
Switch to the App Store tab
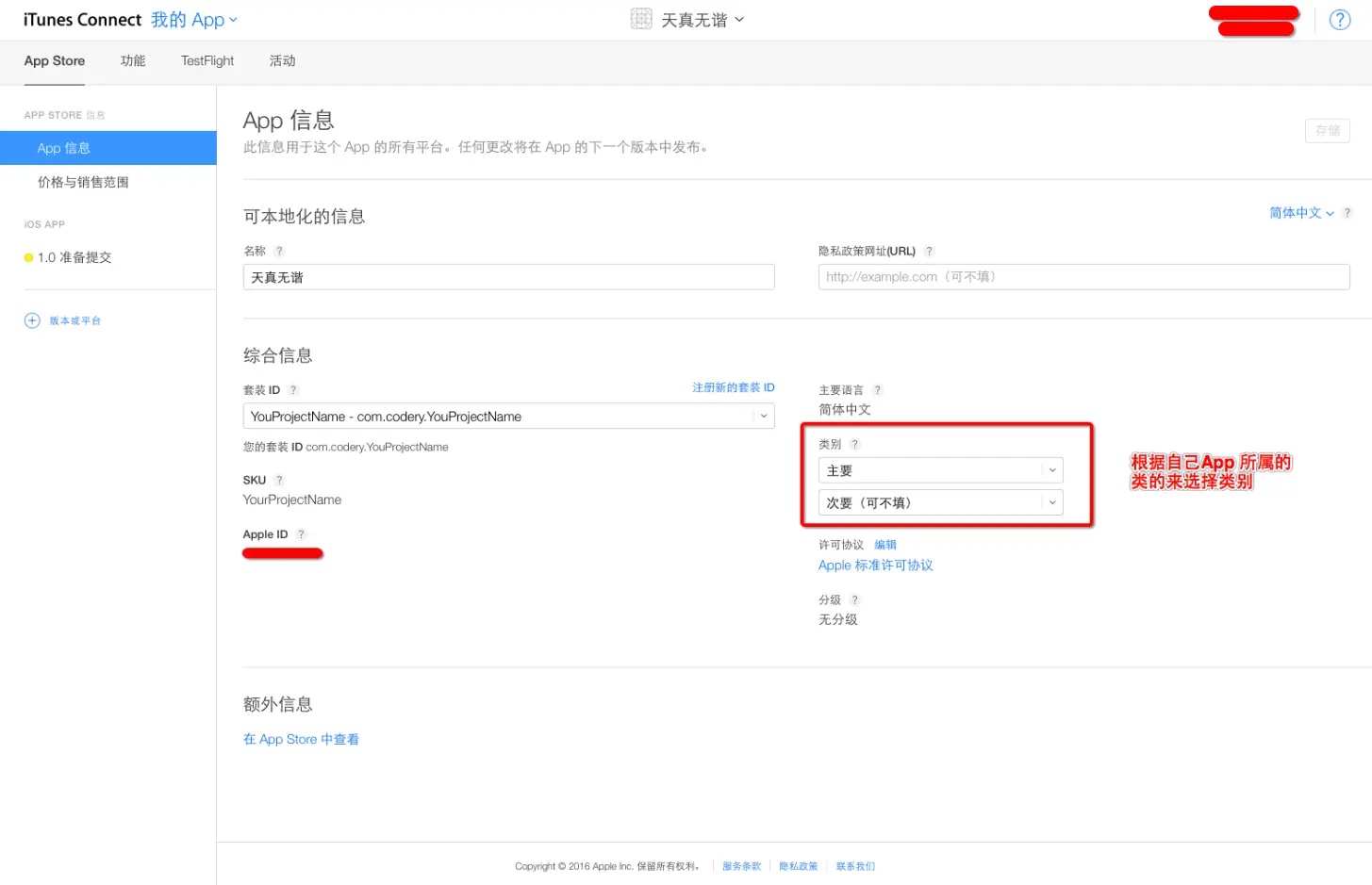(55, 61)
